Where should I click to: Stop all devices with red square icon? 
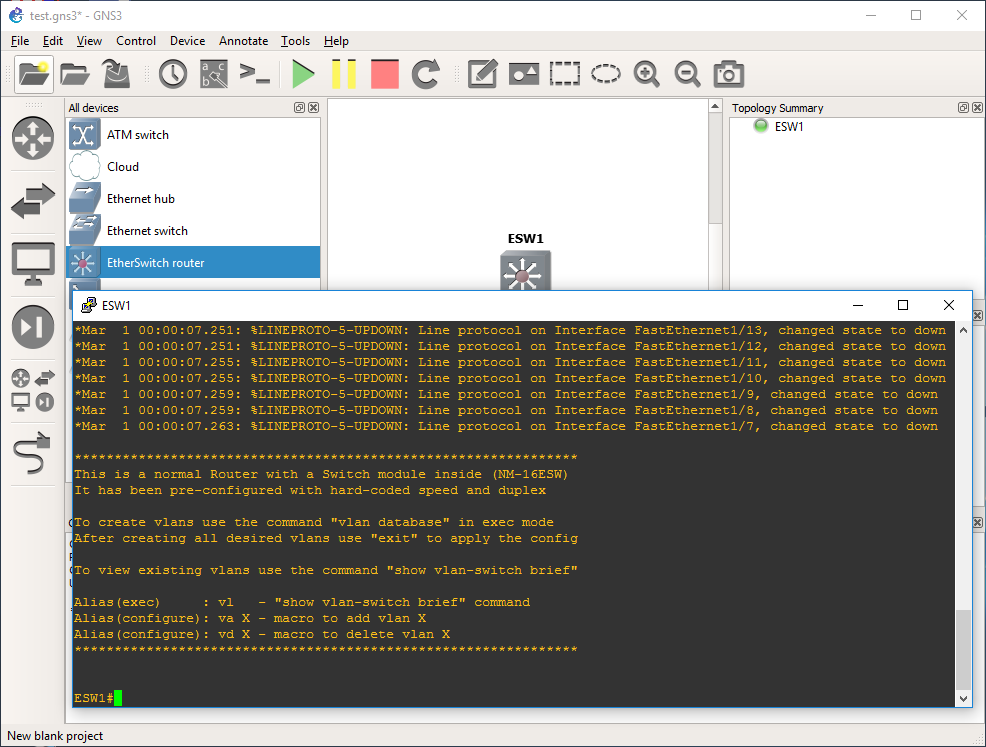pyautogui.click(x=385, y=74)
